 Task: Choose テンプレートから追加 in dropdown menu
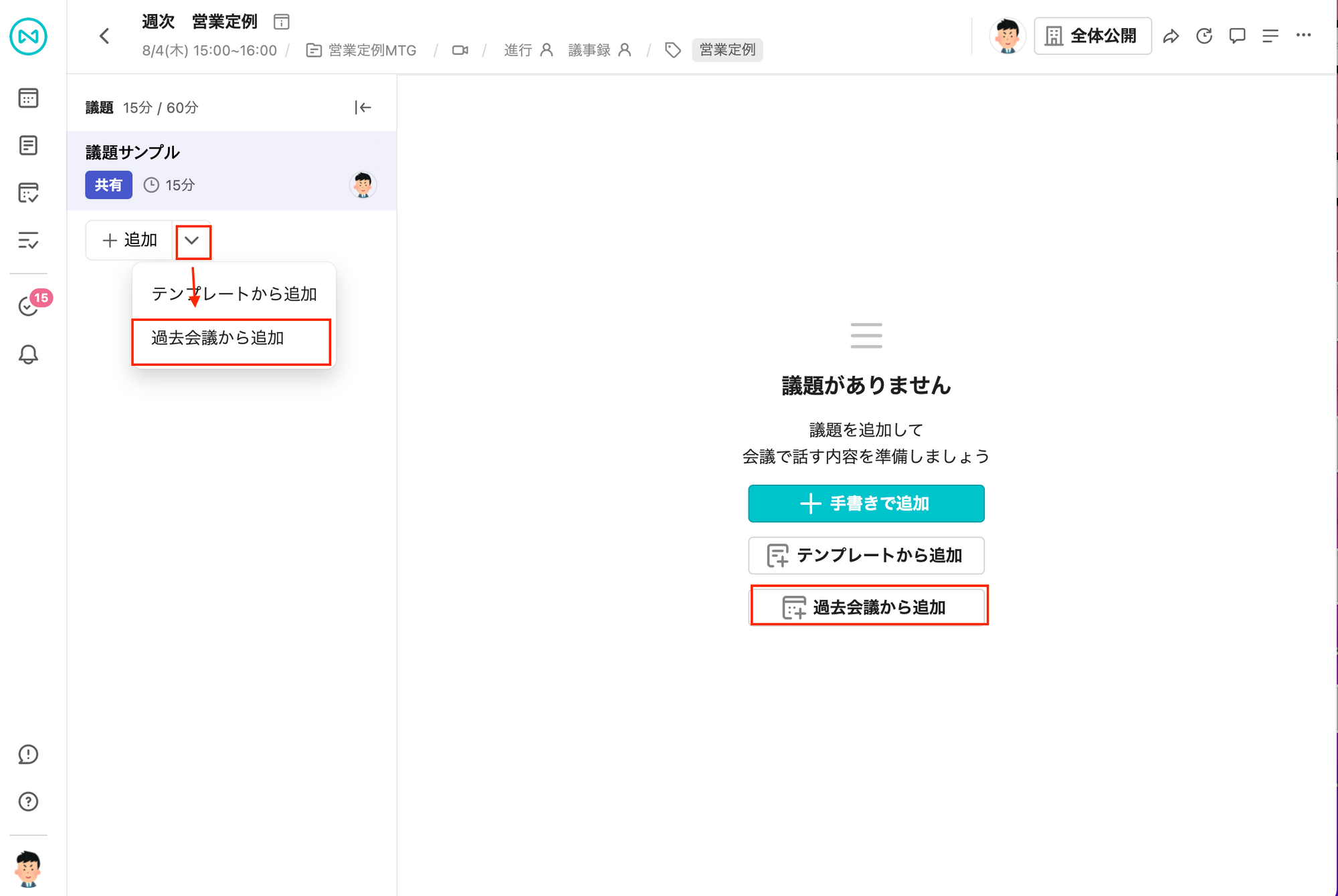point(234,294)
